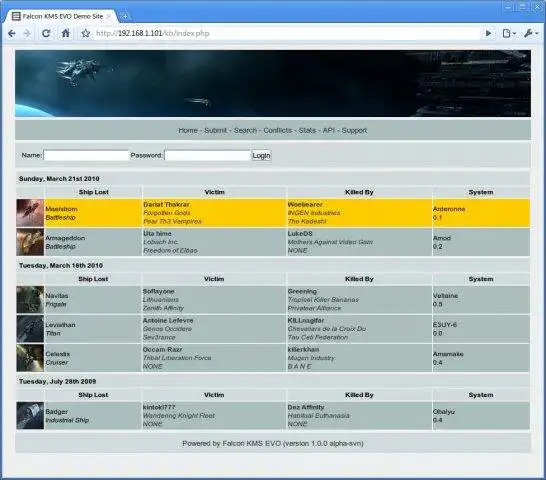Open the Maelstrom ship thumbnail
The height and width of the screenshot is (480, 546).
pyautogui.click(x=30, y=213)
